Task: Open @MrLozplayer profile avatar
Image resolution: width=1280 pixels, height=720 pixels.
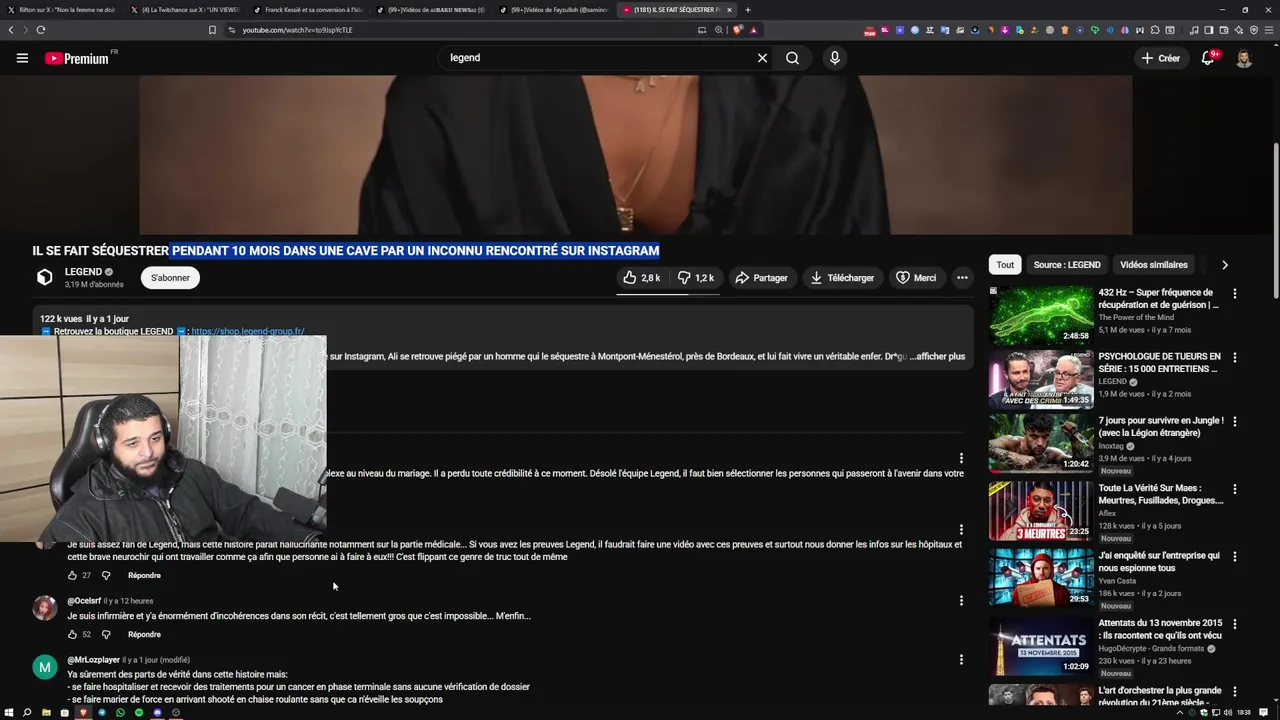Action: pyautogui.click(x=45, y=667)
